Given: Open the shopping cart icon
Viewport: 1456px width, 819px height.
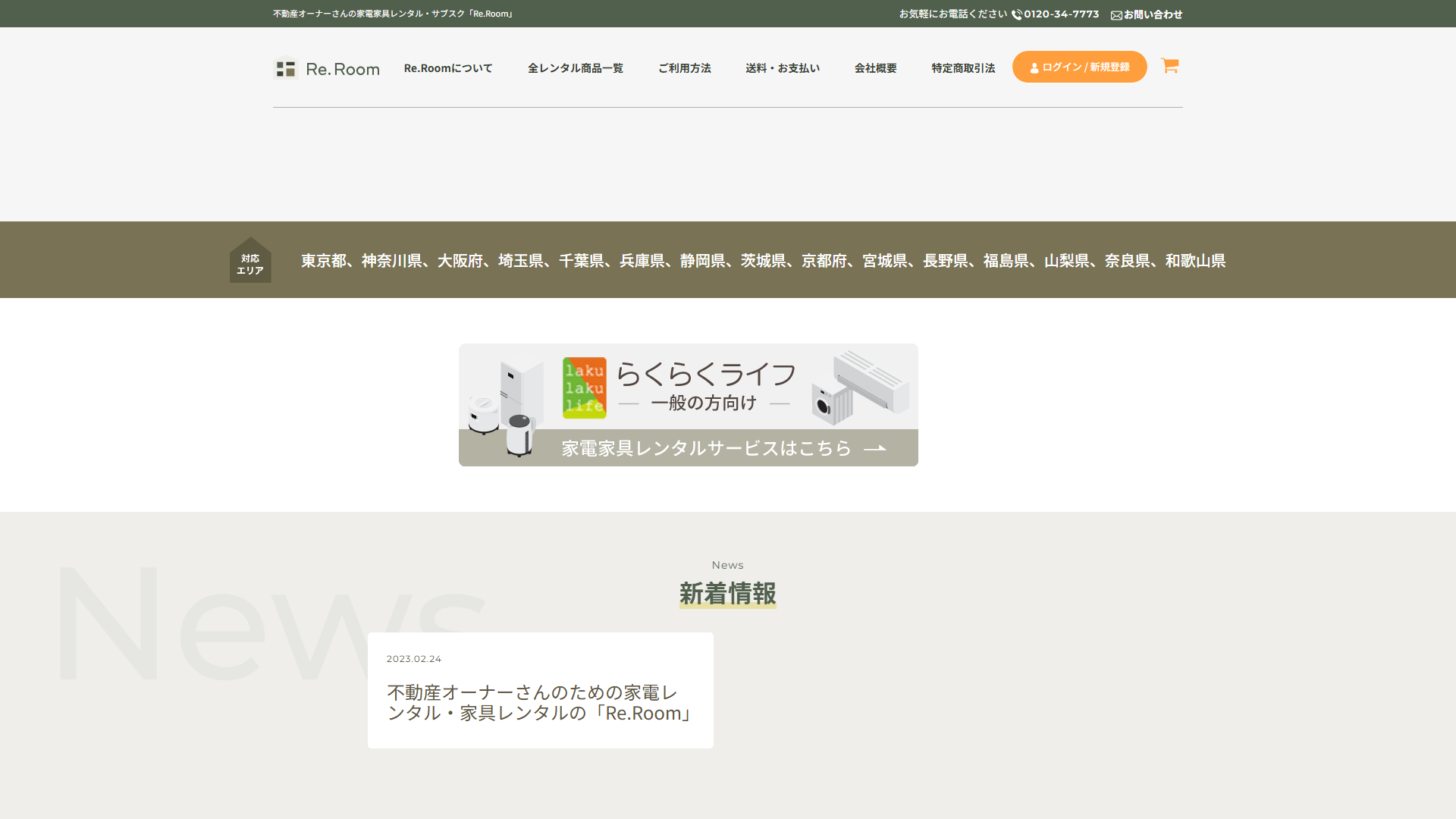Looking at the screenshot, I should pos(1170,67).
